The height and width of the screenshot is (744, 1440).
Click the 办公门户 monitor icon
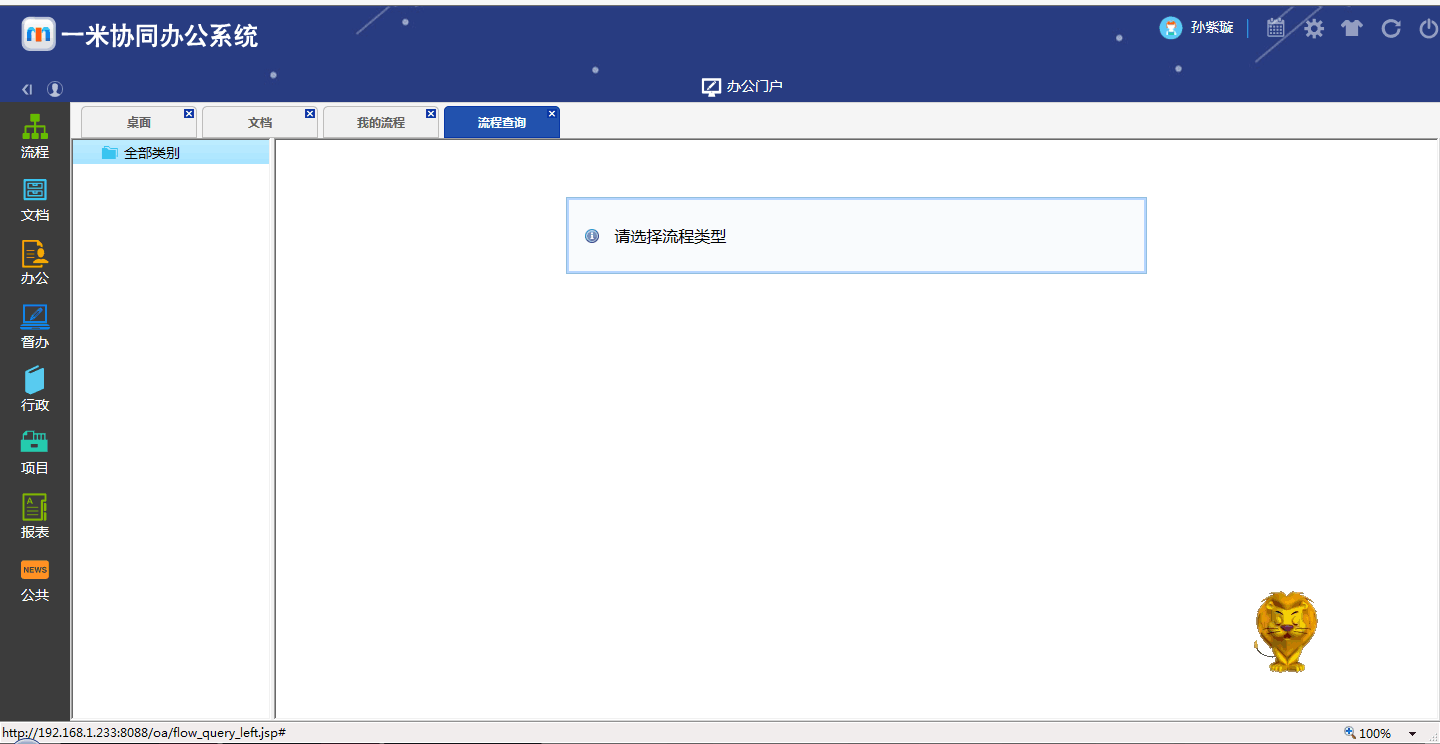(711, 87)
